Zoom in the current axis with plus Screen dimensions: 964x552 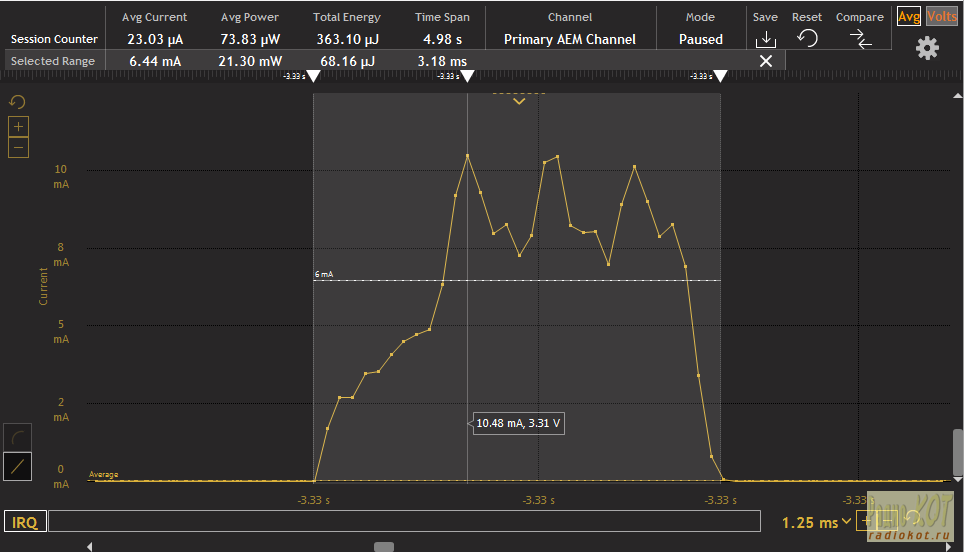(x=18, y=127)
